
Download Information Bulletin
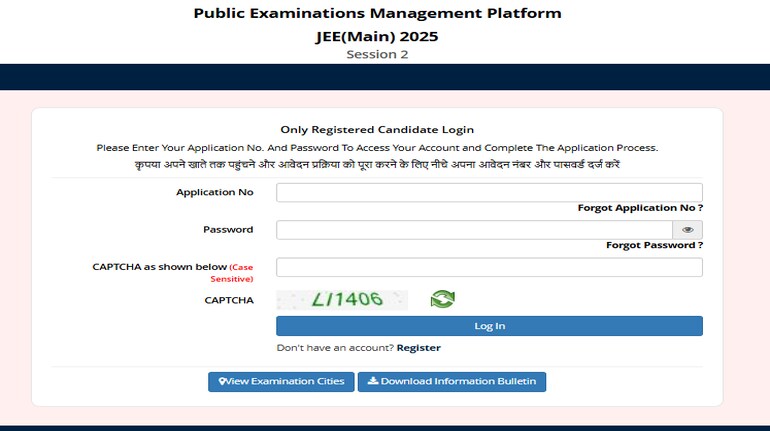452,381
